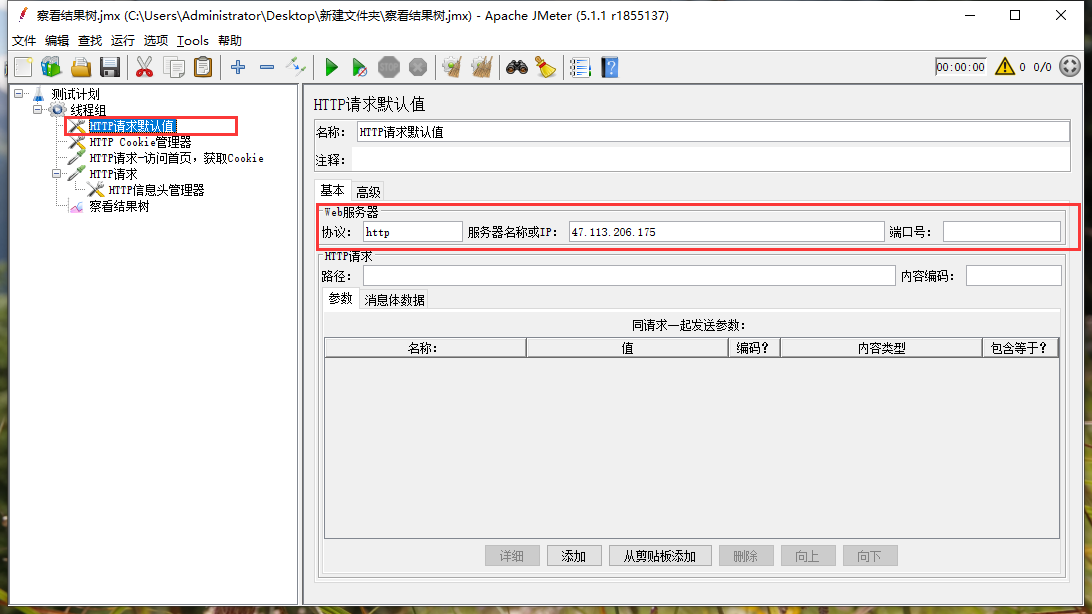This screenshot has width=1092, height=614.
Task: Open the 帮助 menu
Action: [230, 41]
